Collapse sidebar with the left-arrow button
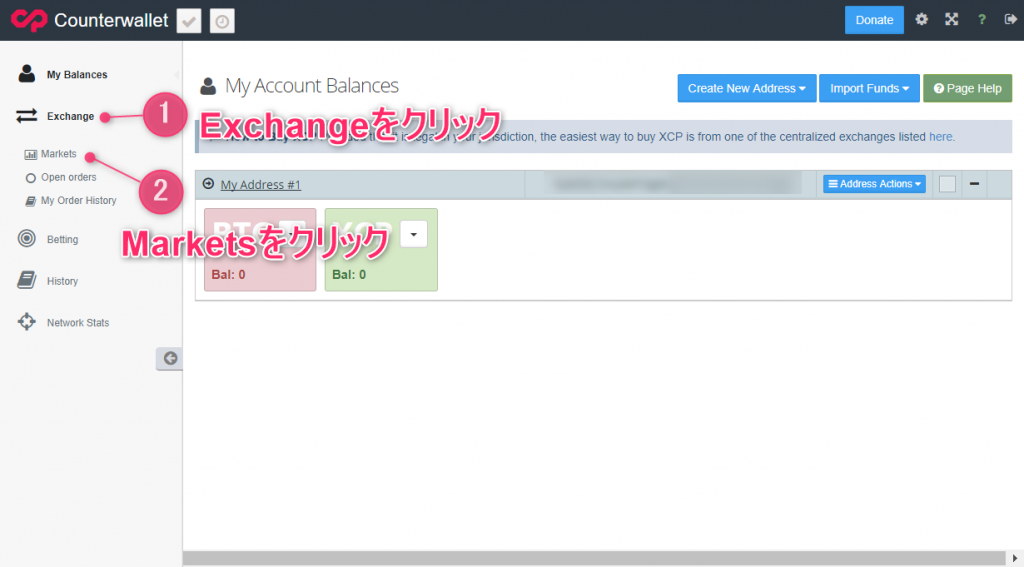This screenshot has width=1024, height=567. pyautogui.click(x=170, y=358)
